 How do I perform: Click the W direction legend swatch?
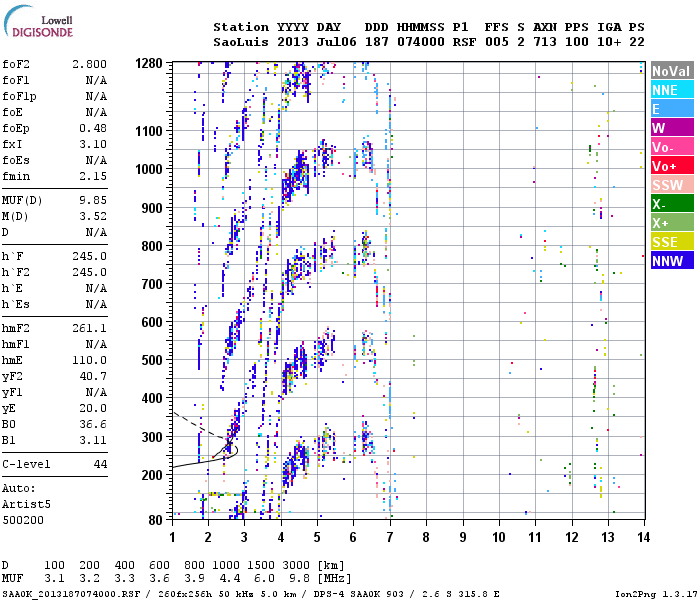coord(672,128)
